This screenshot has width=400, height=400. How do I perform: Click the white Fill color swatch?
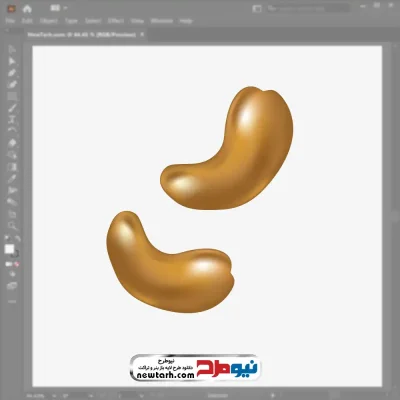click(9, 249)
